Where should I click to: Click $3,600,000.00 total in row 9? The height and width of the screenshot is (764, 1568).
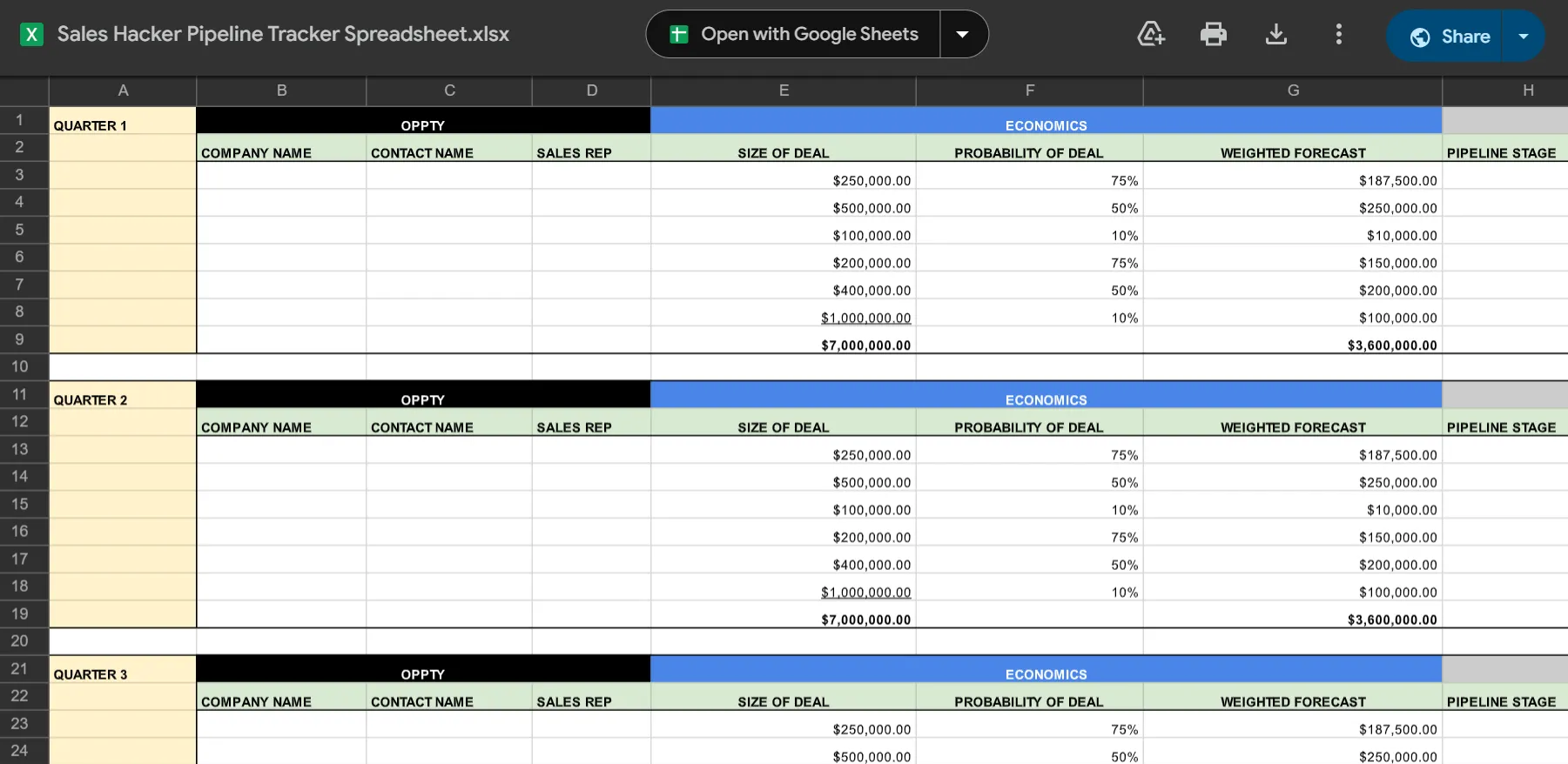click(1293, 340)
